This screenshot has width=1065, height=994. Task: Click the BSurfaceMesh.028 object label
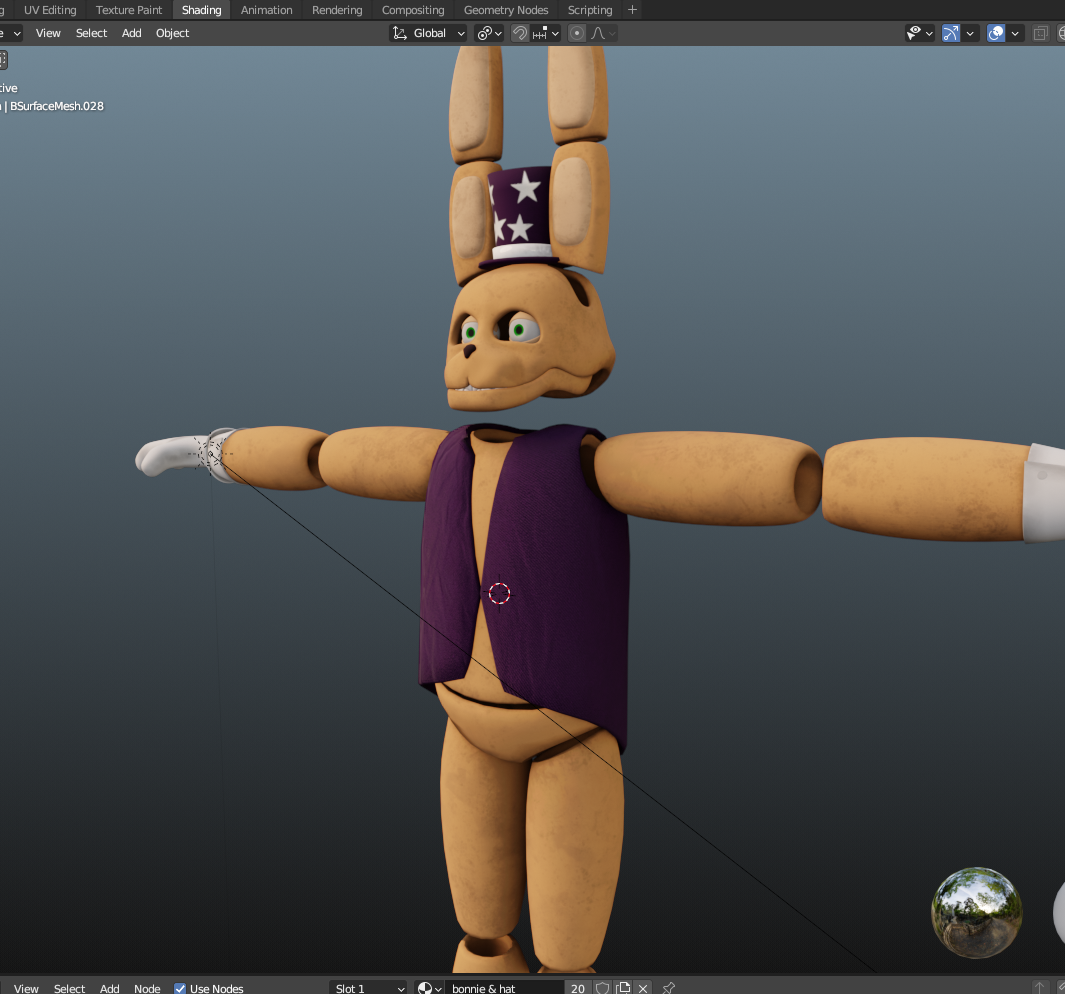click(56, 106)
